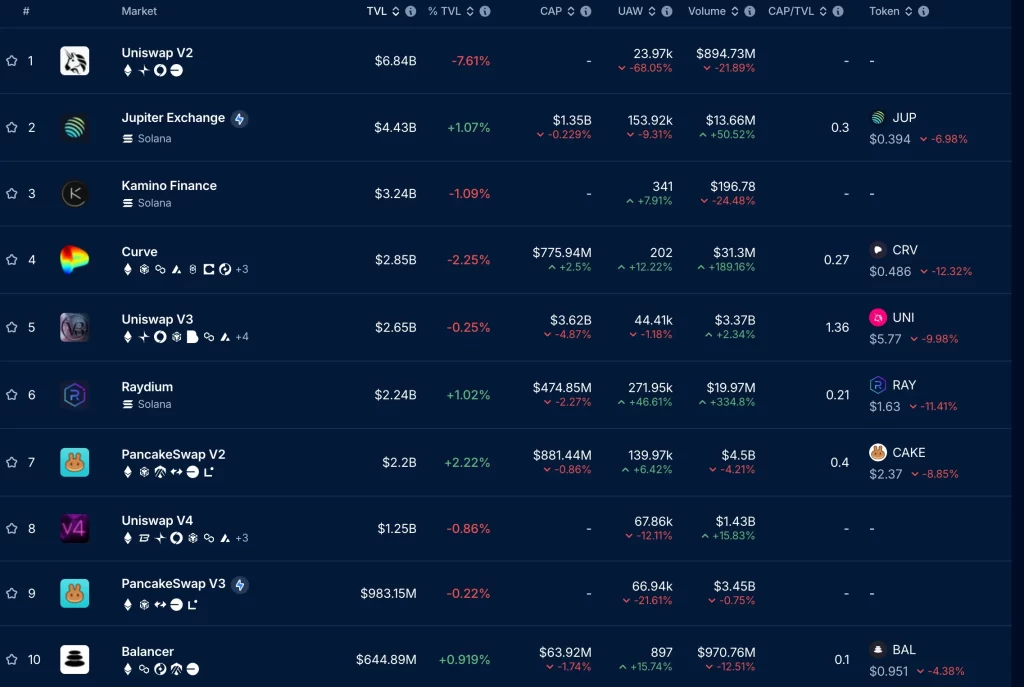Image resolution: width=1024 pixels, height=687 pixels.
Task: Click PancakeSwap V3 TVL $983.15M
Action: (x=389, y=594)
